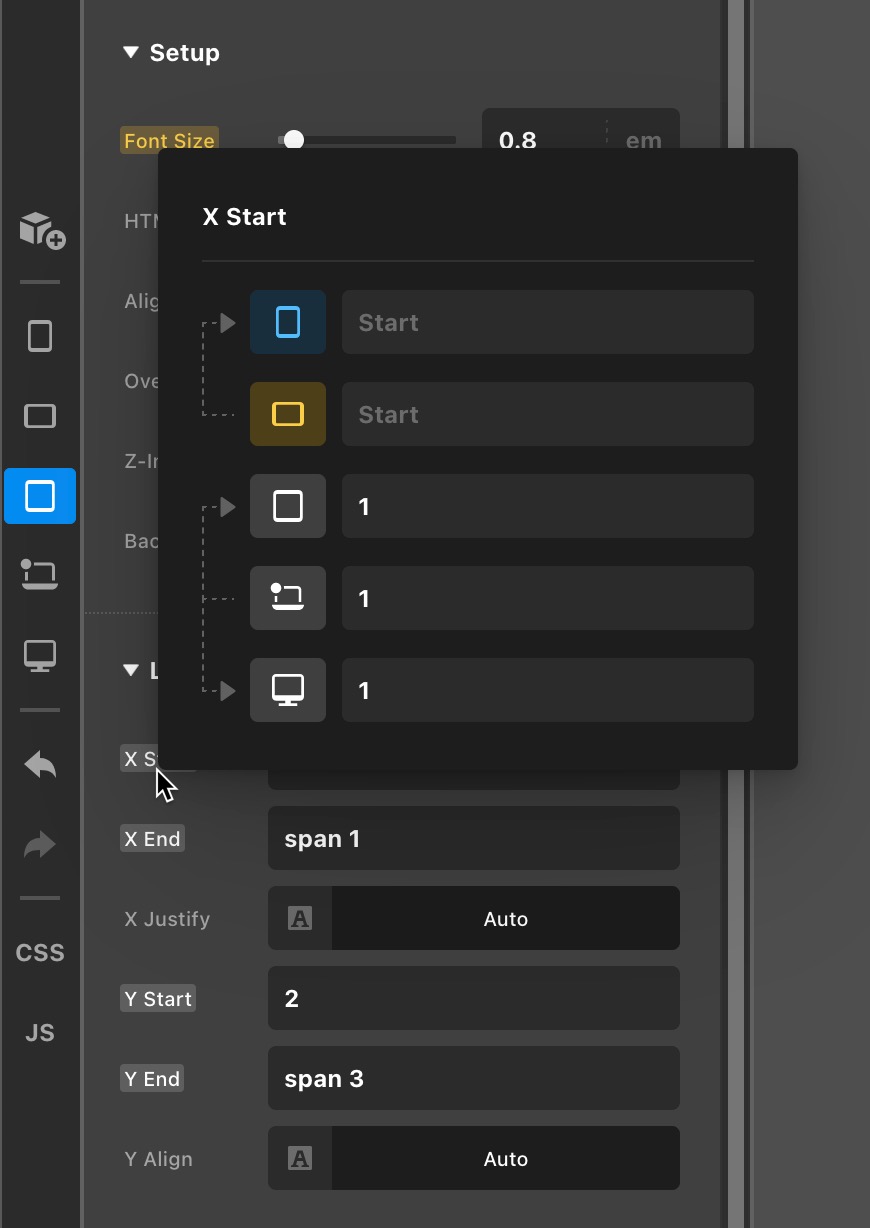Open the CSS editor
870x1228 pixels.
click(x=40, y=953)
